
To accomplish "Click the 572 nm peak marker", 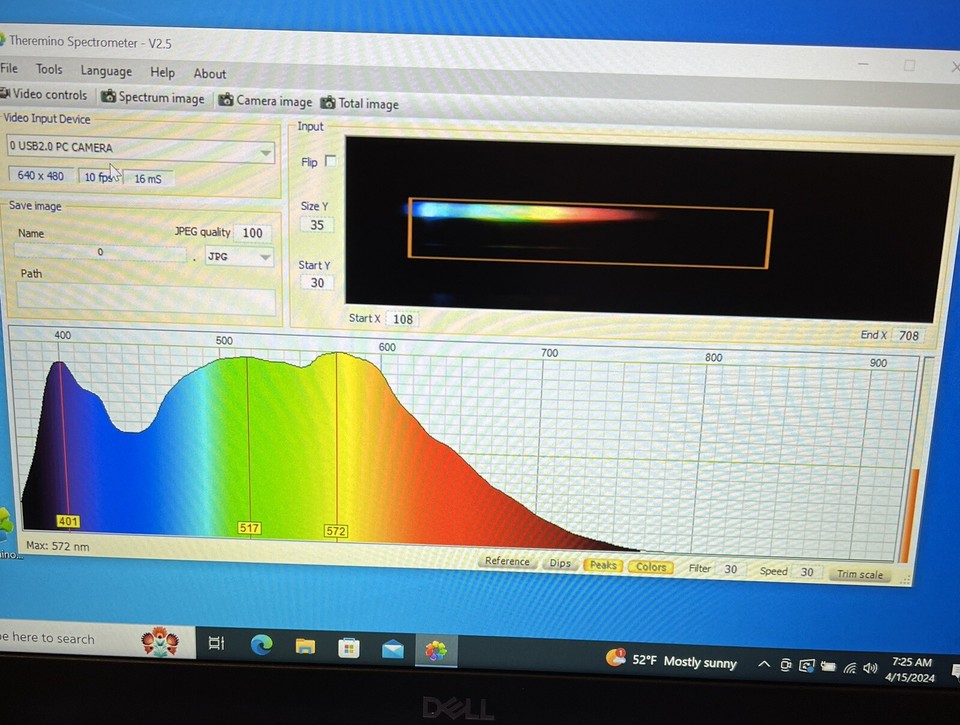I will click(x=336, y=531).
